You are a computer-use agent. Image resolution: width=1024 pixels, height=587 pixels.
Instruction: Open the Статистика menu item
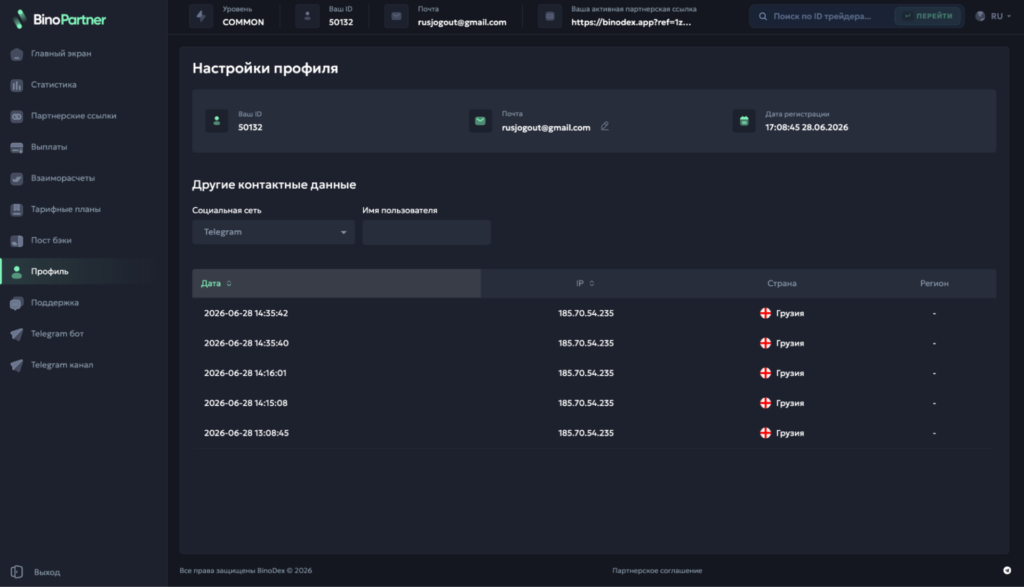[x=54, y=85]
